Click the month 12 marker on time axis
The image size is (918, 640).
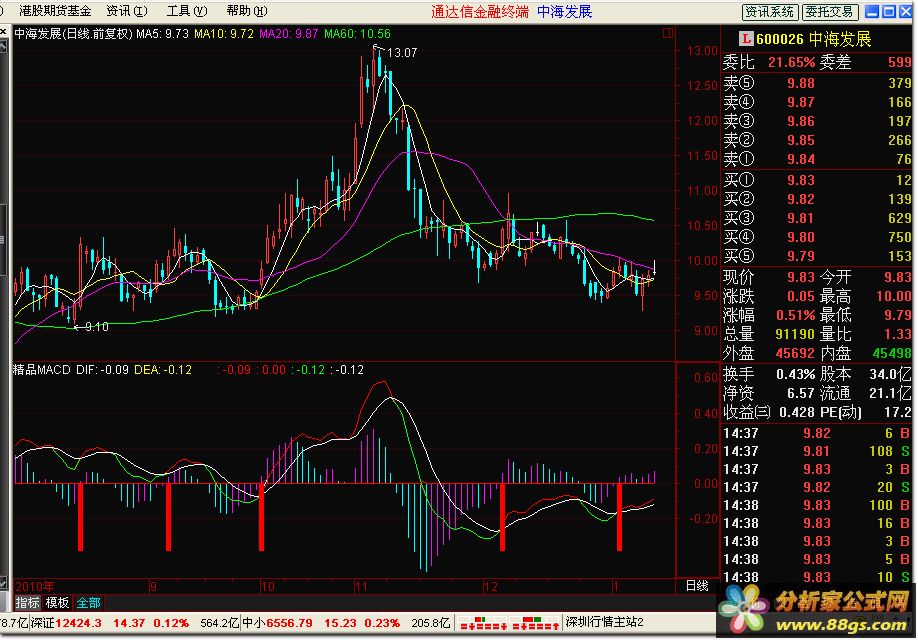490,586
